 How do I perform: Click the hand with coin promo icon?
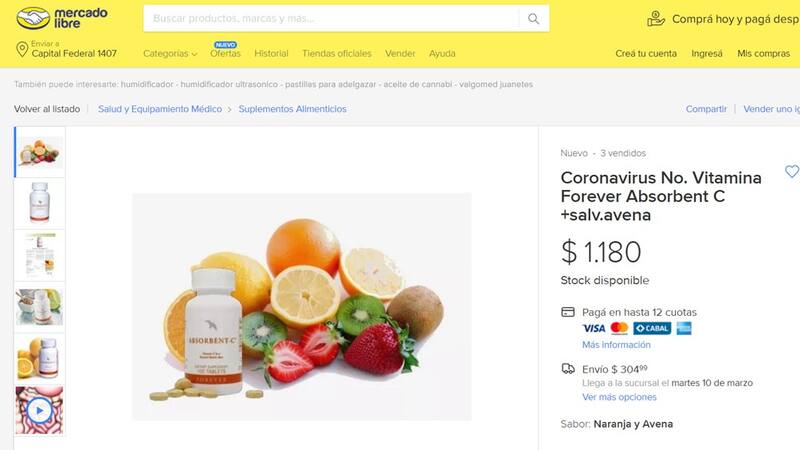[x=656, y=19]
